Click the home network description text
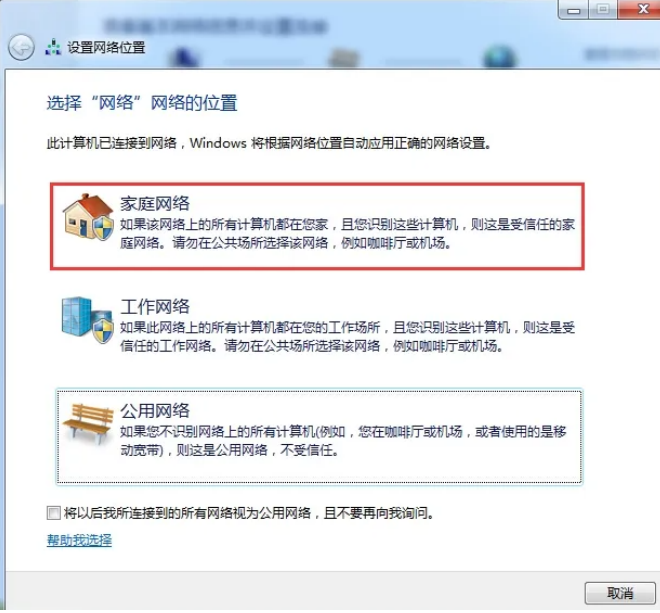The height and width of the screenshot is (613, 660). [x=347, y=234]
